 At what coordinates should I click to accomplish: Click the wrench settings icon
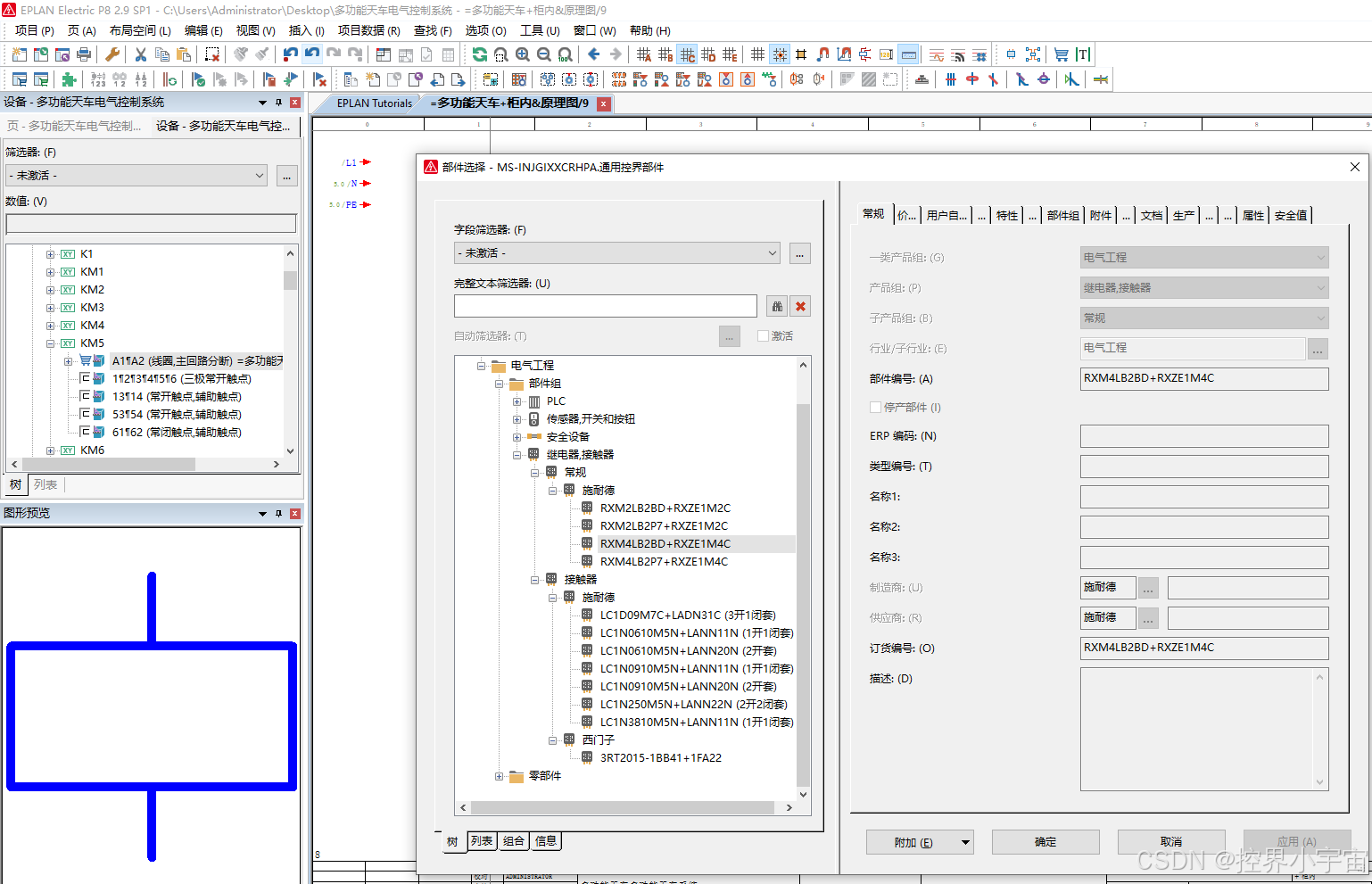[112, 54]
